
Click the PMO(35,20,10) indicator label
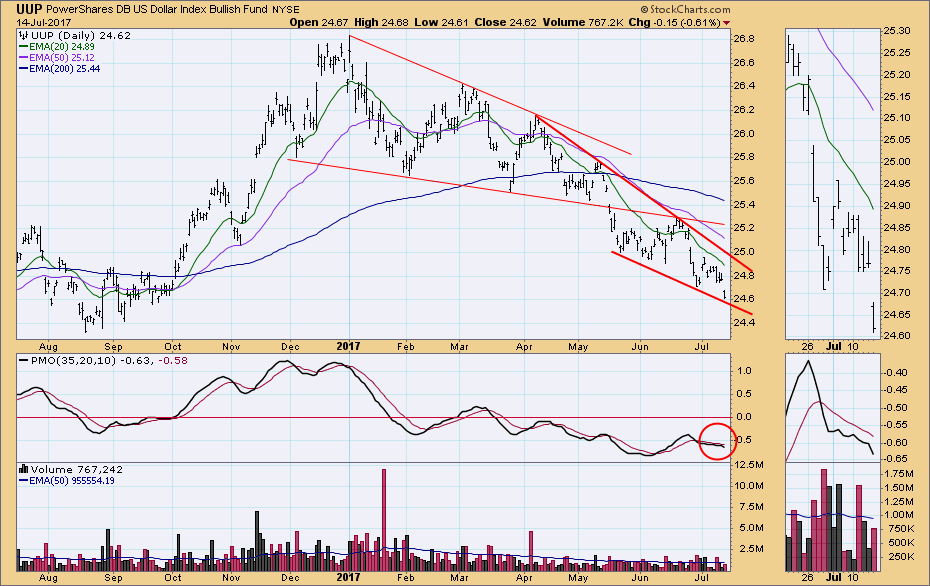74,361
